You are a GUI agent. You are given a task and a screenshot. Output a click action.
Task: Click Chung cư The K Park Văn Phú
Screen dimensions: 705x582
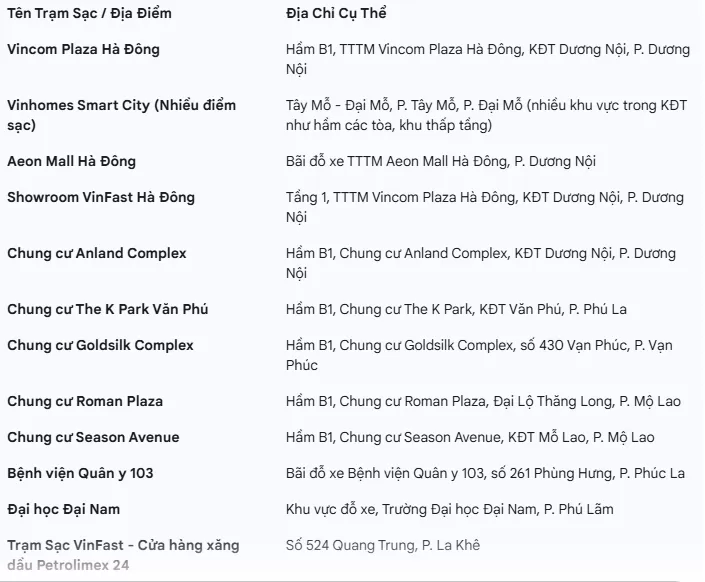[107, 309]
